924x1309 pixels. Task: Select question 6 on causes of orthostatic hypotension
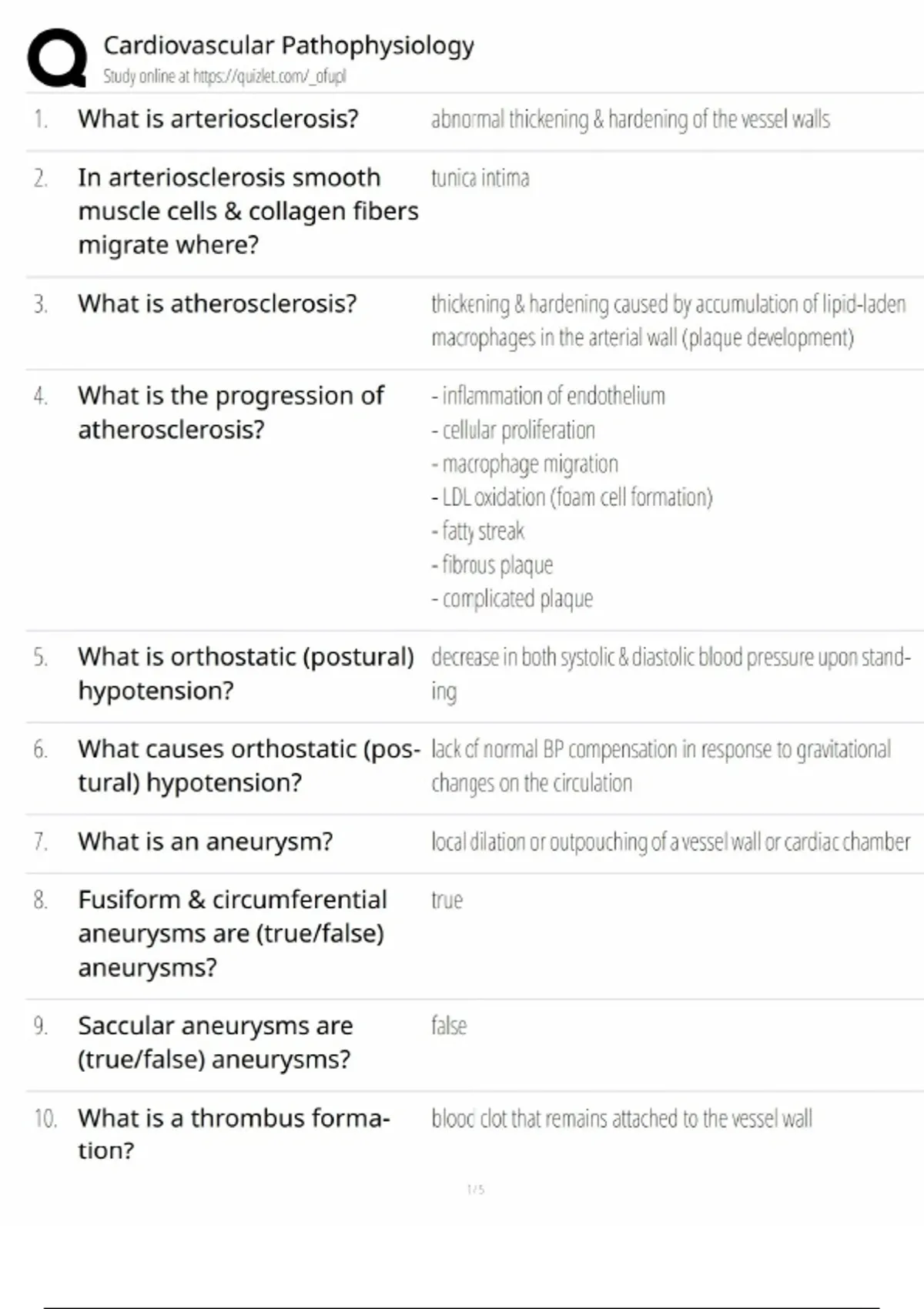pyautogui.click(x=249, y=765)
